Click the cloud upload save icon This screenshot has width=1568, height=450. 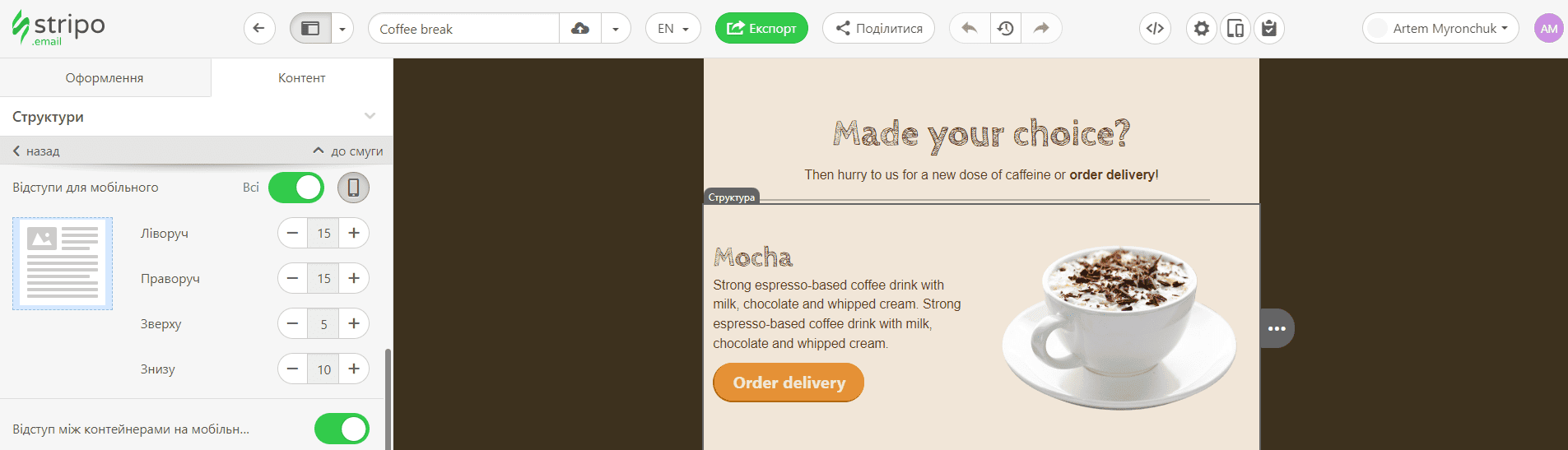[x=580, y=29]
